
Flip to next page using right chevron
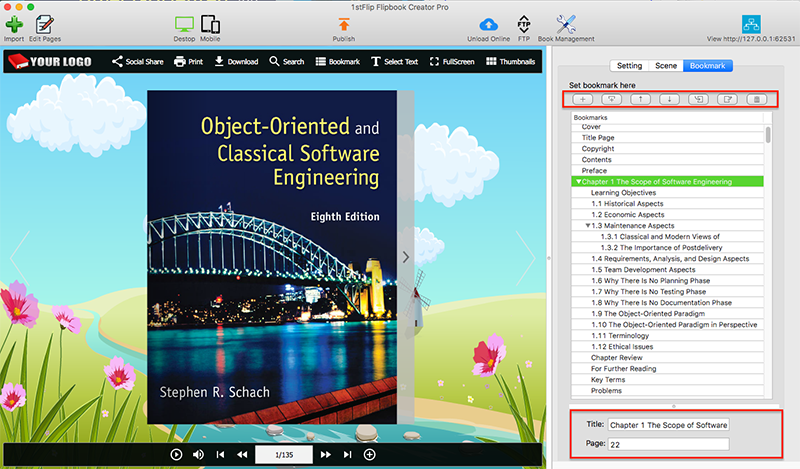tap(405, 257)
